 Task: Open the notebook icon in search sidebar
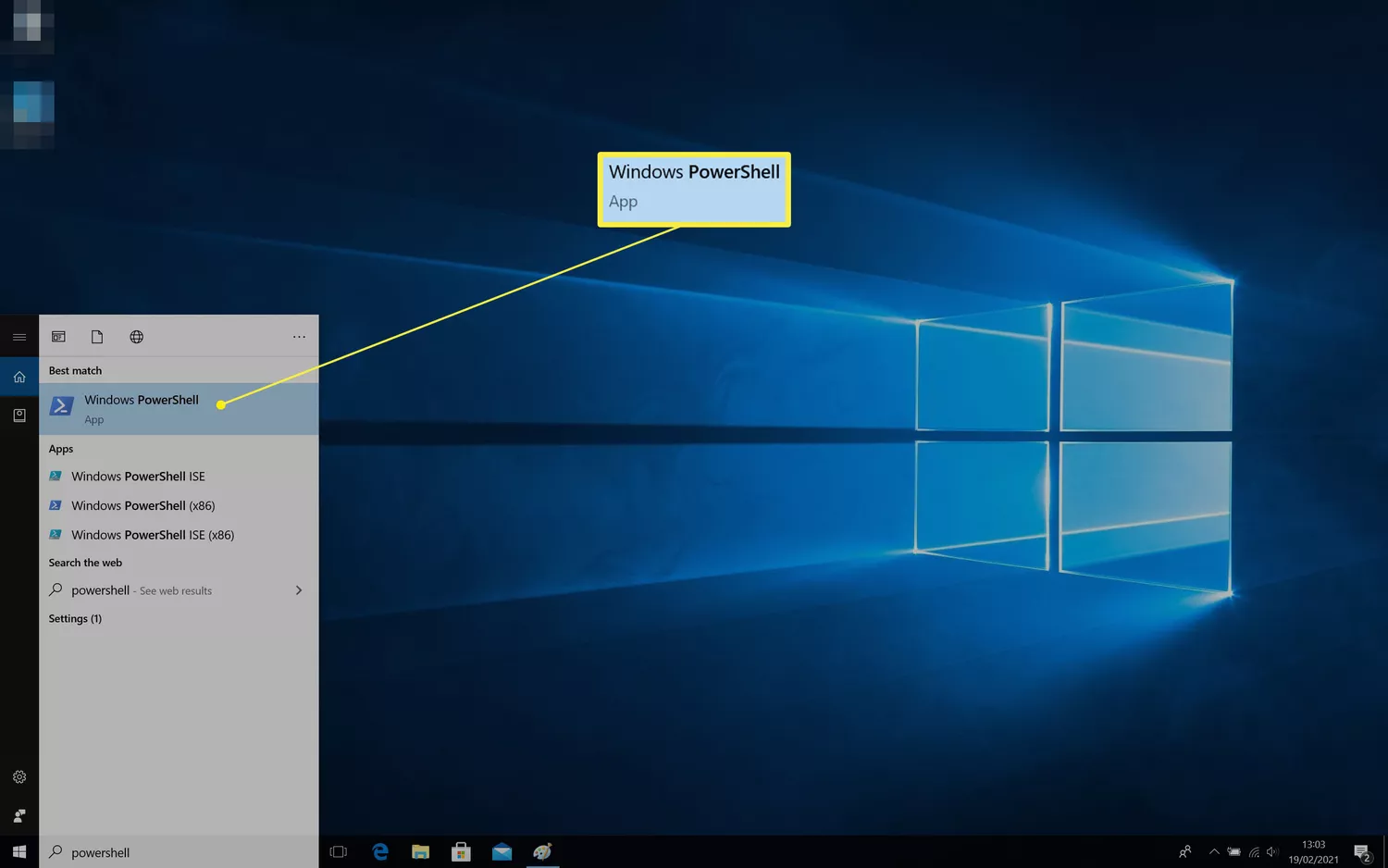coord(19,415)
